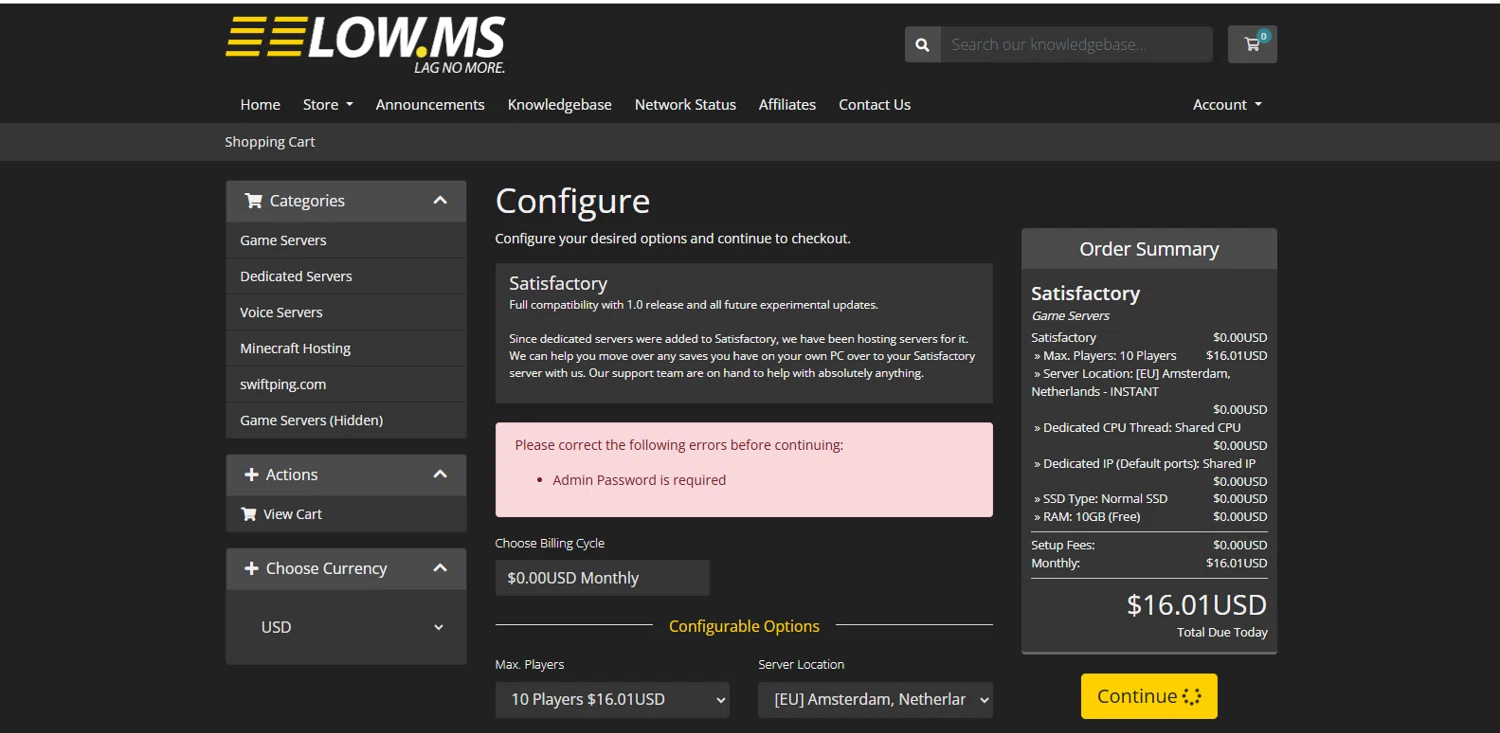Click the Max. Players: 10 Players summary line
The image size is (1500, 733).
1149,356
